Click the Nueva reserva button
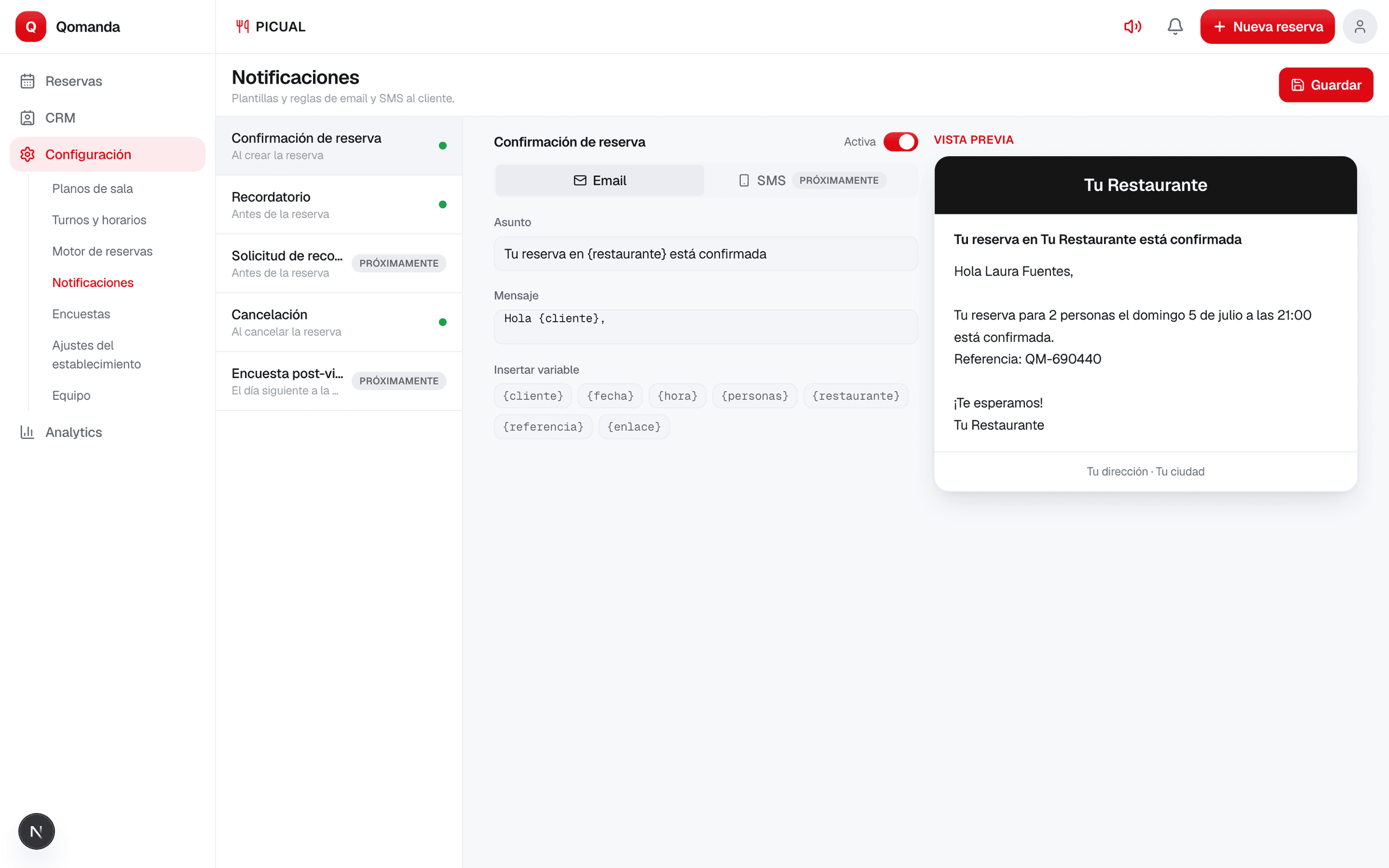This screenshot has width=1389, height=868. pos(1267,27)
